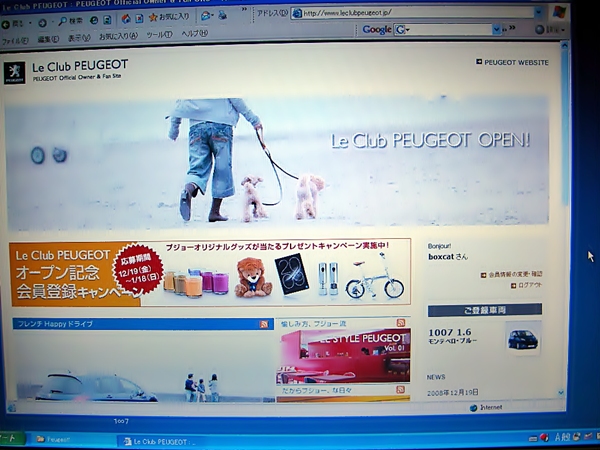Click the page scrollbar up arrow
The height and width of the screenshot is (450, 600).
(x=564, y=46)
